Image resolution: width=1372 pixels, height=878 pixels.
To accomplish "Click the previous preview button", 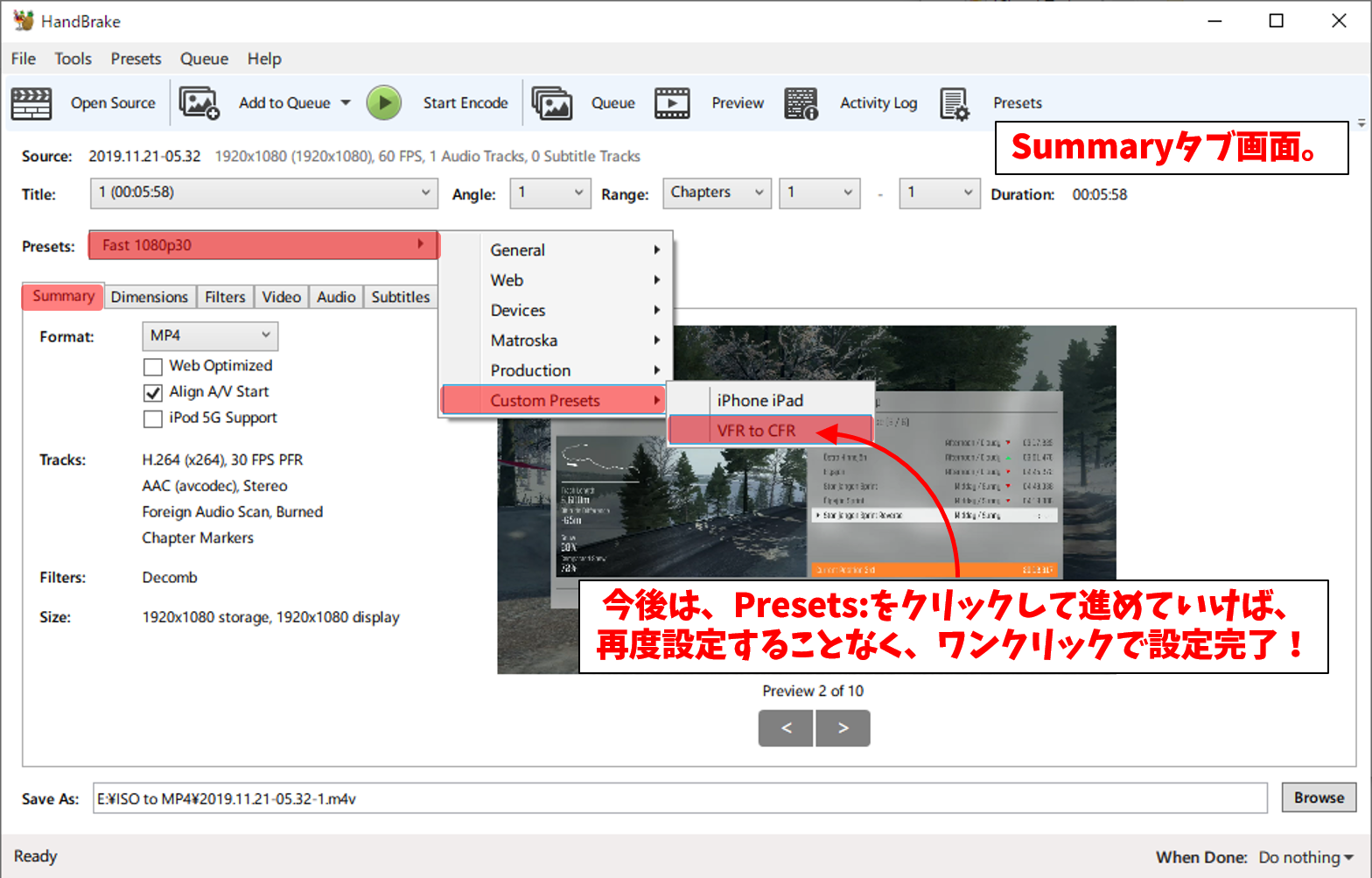I will click(x=786, y=728).
